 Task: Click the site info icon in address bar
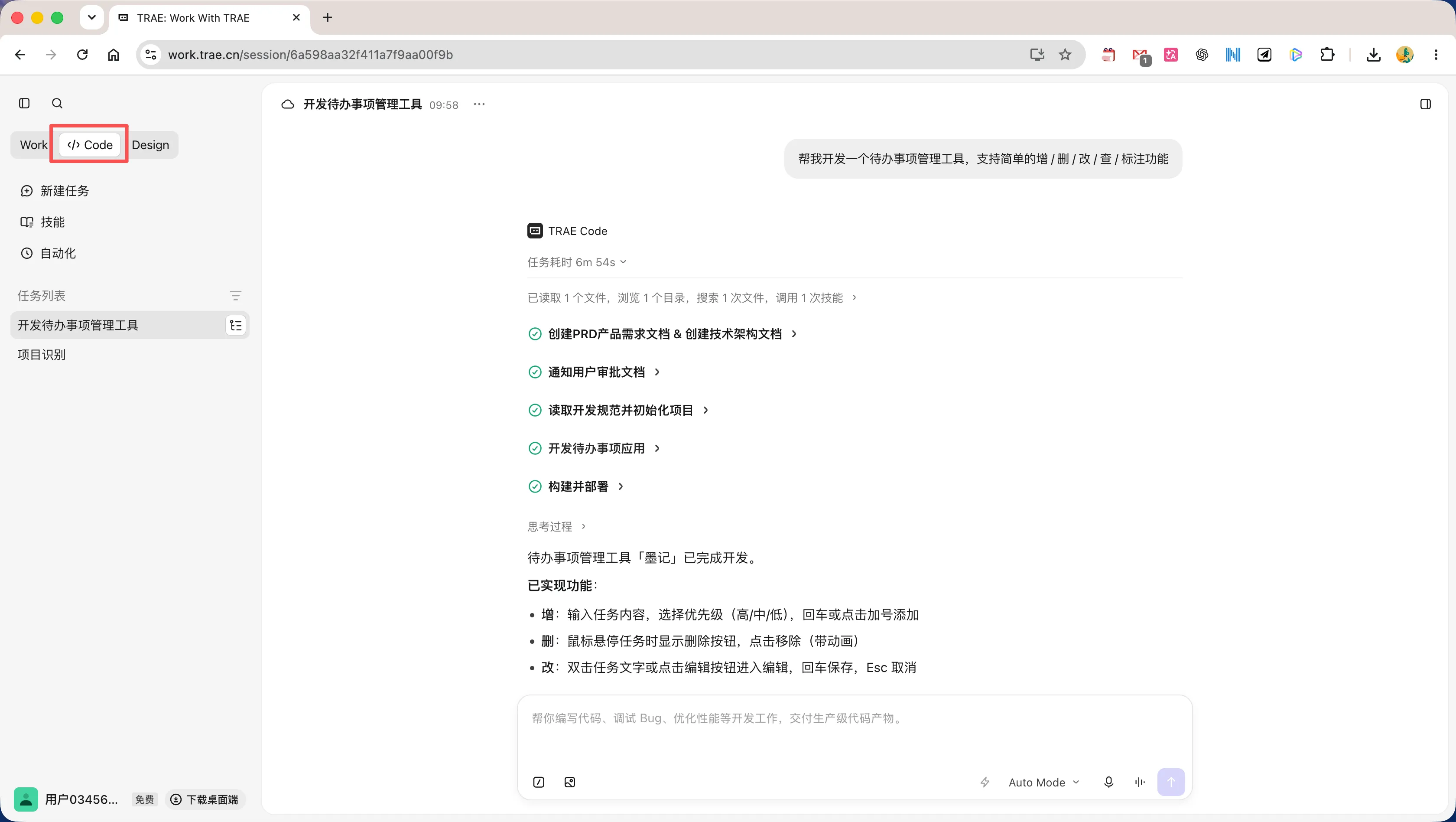[150, 54]
